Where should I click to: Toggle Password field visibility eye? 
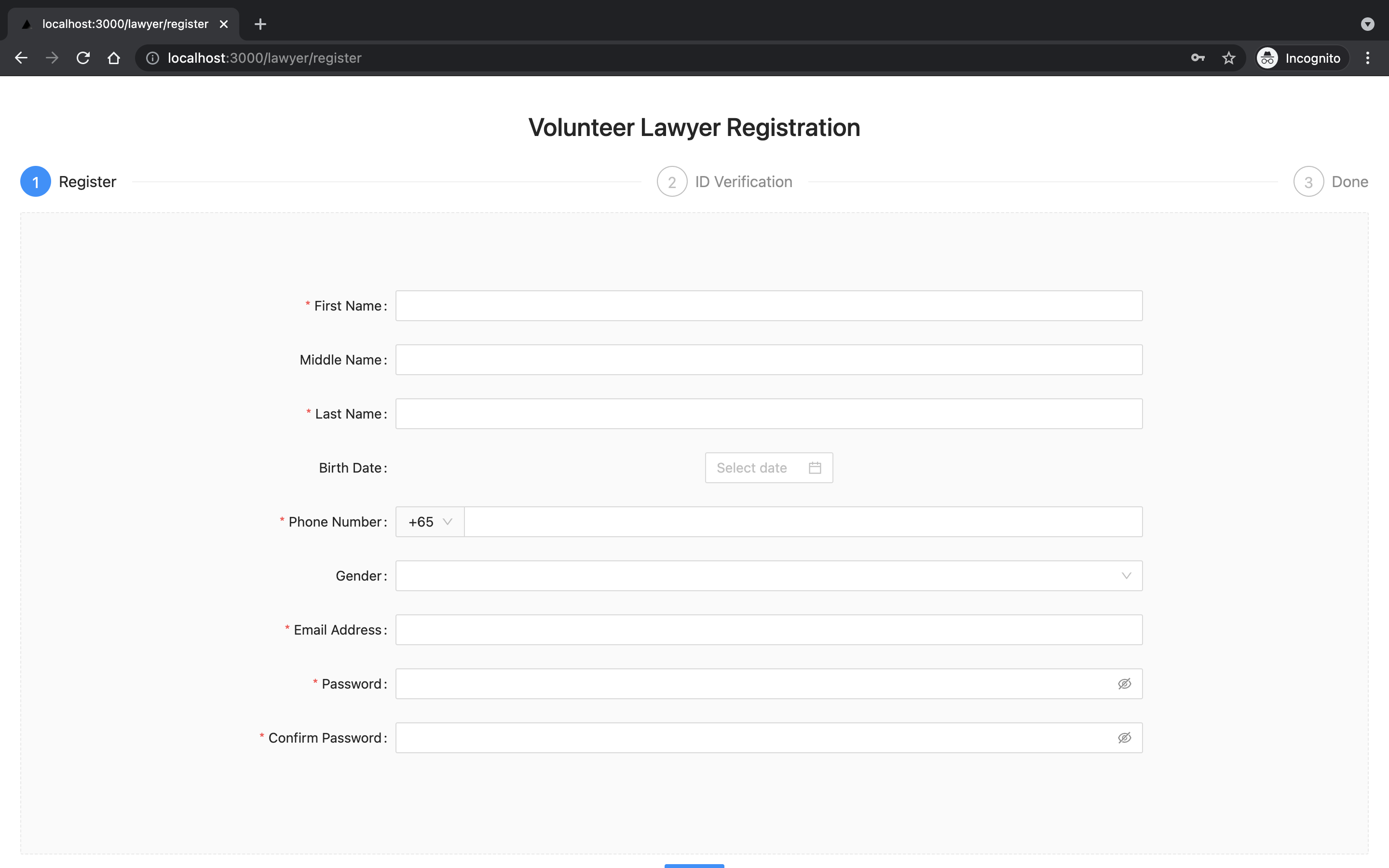point(1124,684)
